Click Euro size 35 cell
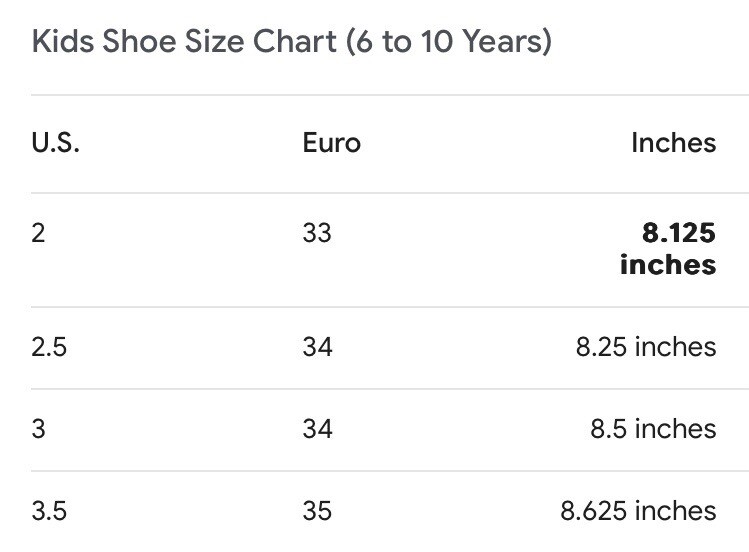This screenshot has height=552, width=749. tap(317, 511)
